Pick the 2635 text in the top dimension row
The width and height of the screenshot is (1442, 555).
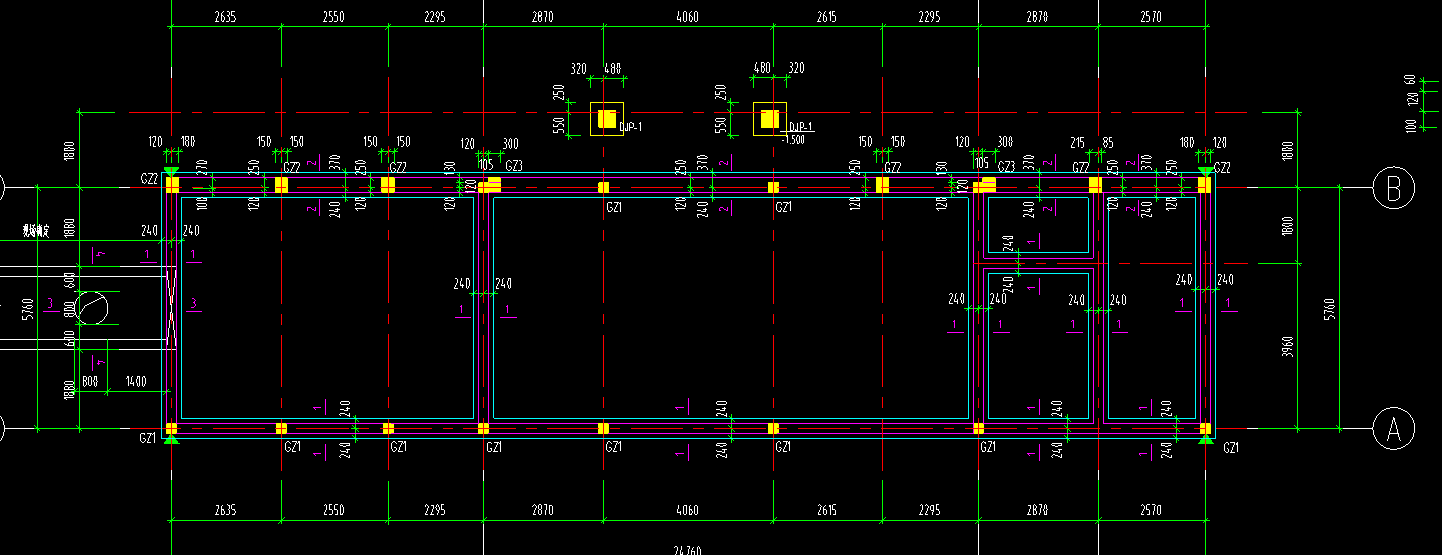(x=225, y=17)
